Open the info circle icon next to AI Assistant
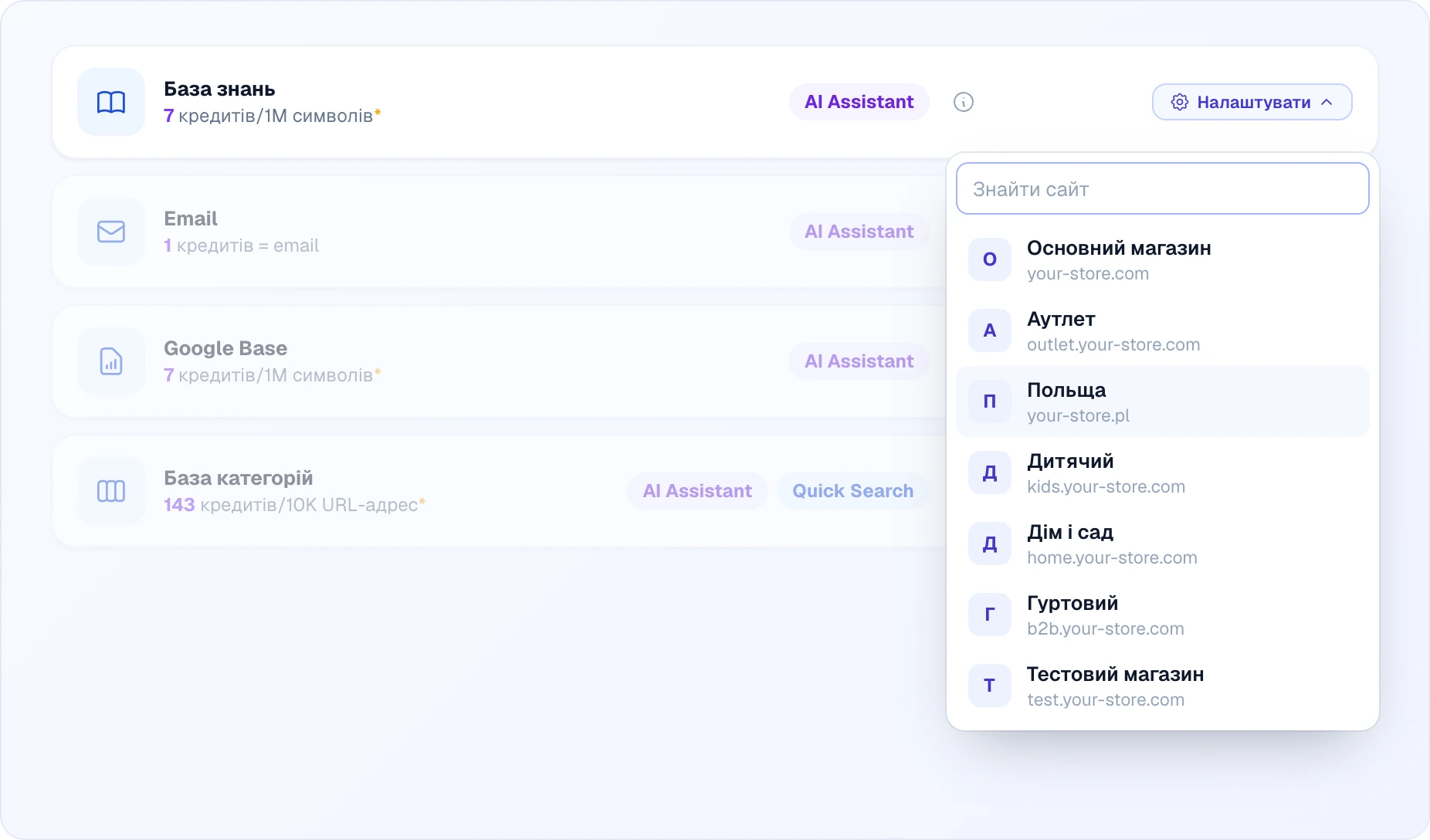The height and width of the screenshot is (840, 1430). tap(964, 102)
